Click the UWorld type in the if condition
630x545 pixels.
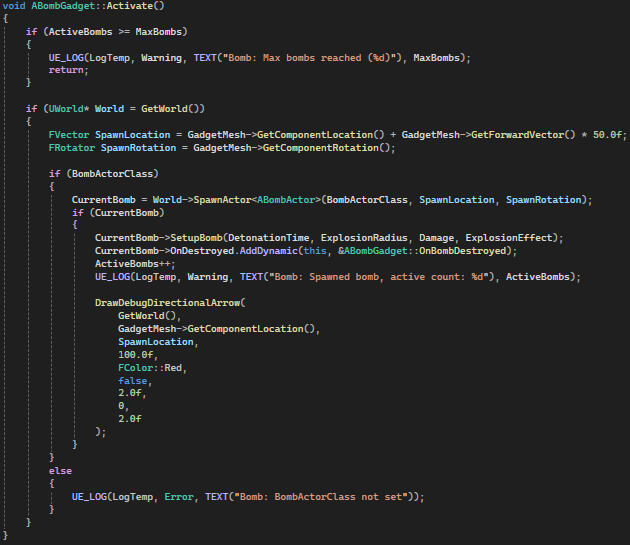pos(69,108)
